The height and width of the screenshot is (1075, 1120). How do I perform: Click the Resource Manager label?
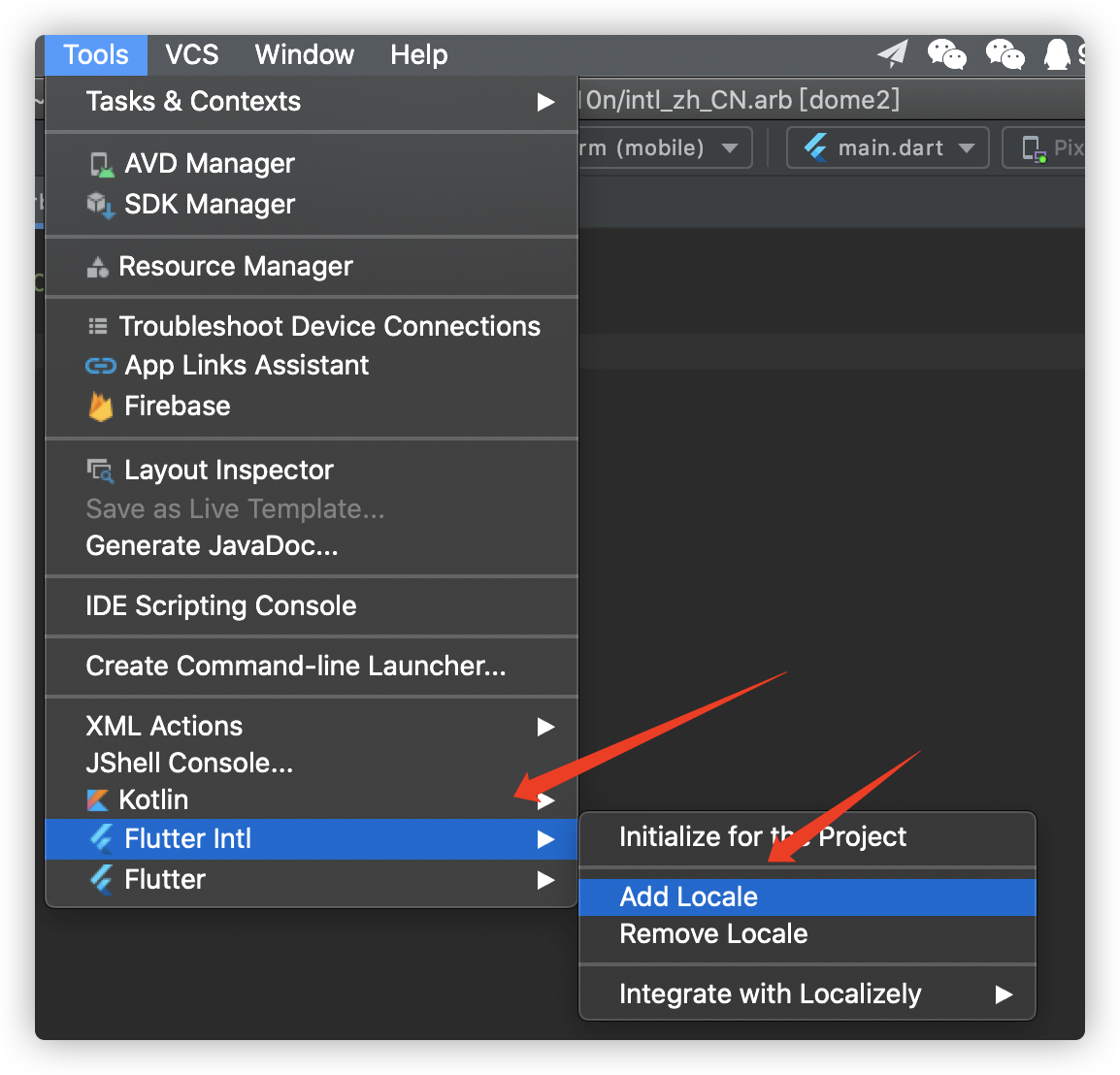click(x=236, y=267)
